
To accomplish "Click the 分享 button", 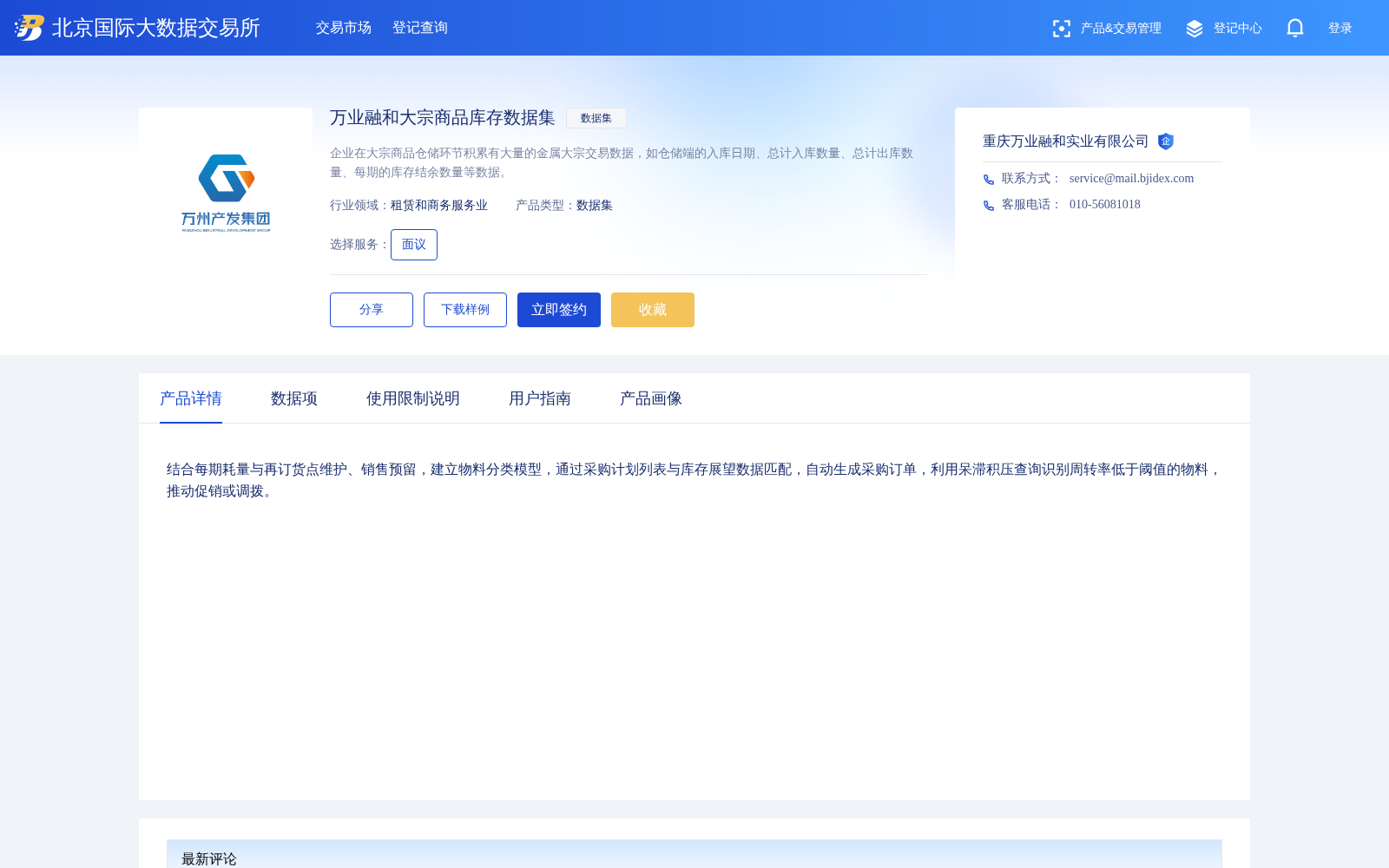I will tap(372, 310).
